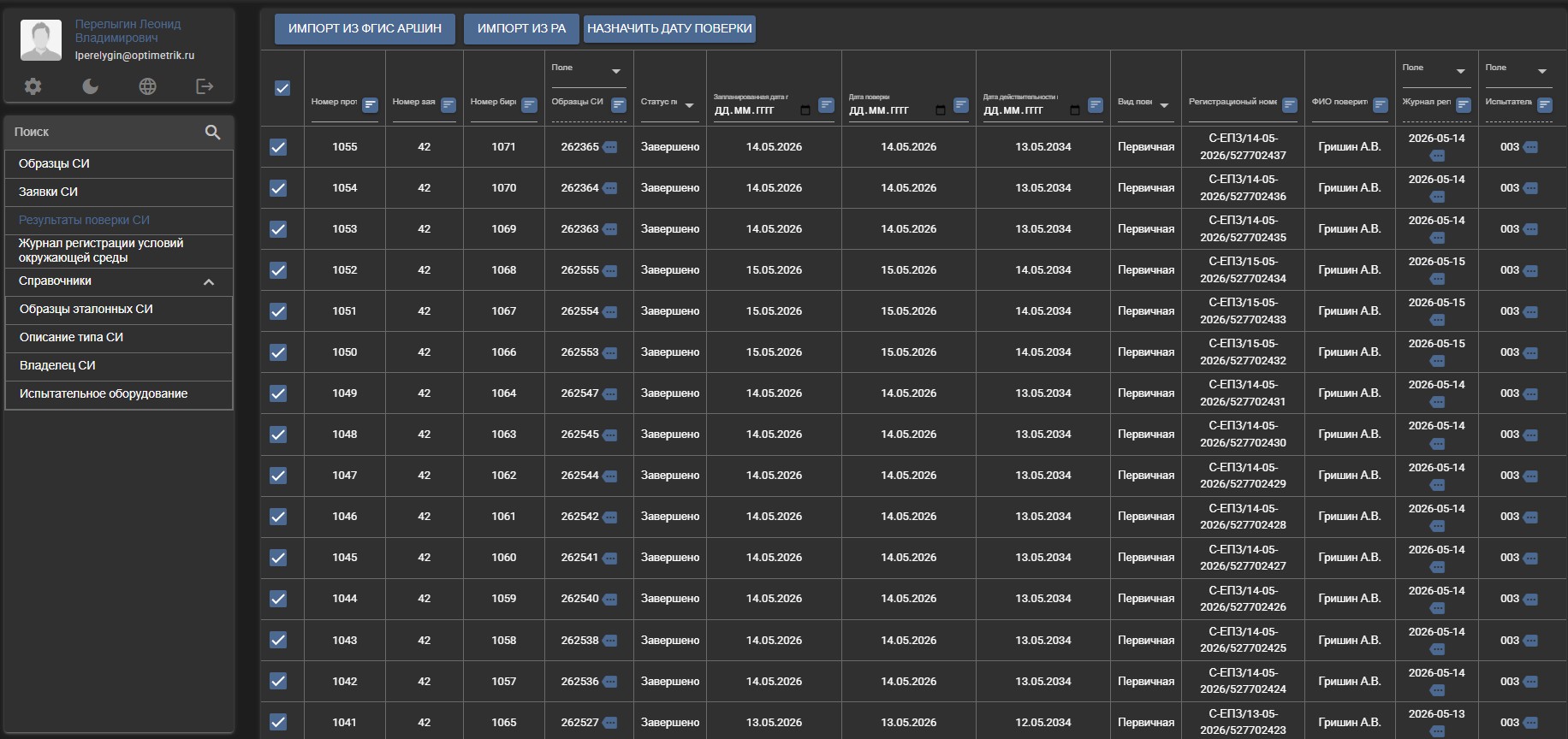The height and width of the screenshot is (739, 1568).
Task: Uncheck the checkbox for row 1047
Action: 278,476
